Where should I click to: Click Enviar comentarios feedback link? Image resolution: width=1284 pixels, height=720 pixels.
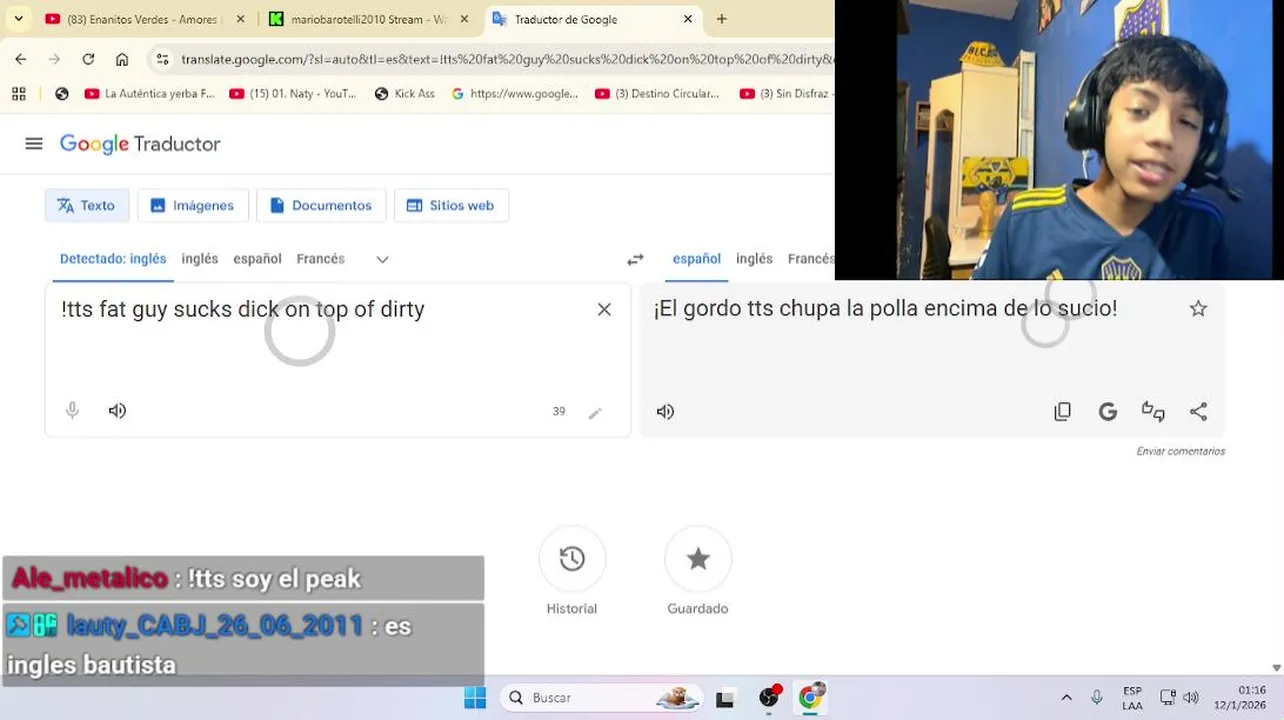click(1180, 452)
